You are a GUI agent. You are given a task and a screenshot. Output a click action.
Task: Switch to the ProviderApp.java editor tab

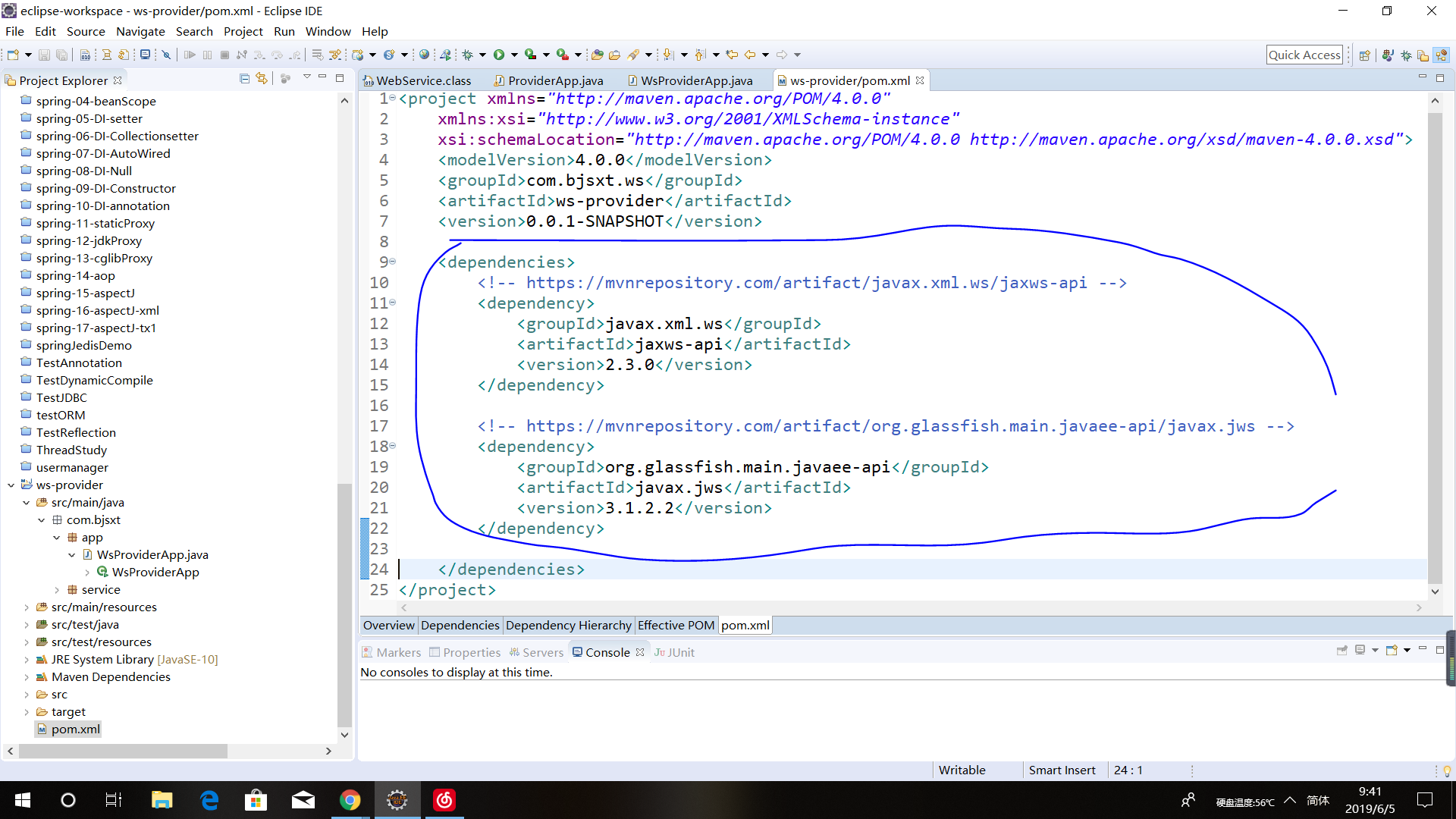click(x=549, y=80)
